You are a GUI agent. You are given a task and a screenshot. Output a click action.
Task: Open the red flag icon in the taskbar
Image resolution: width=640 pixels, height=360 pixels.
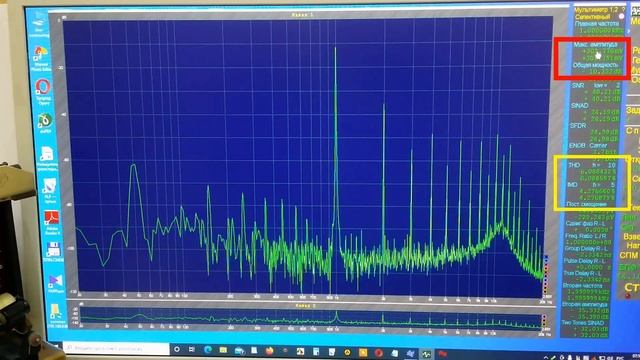point(442,354)
